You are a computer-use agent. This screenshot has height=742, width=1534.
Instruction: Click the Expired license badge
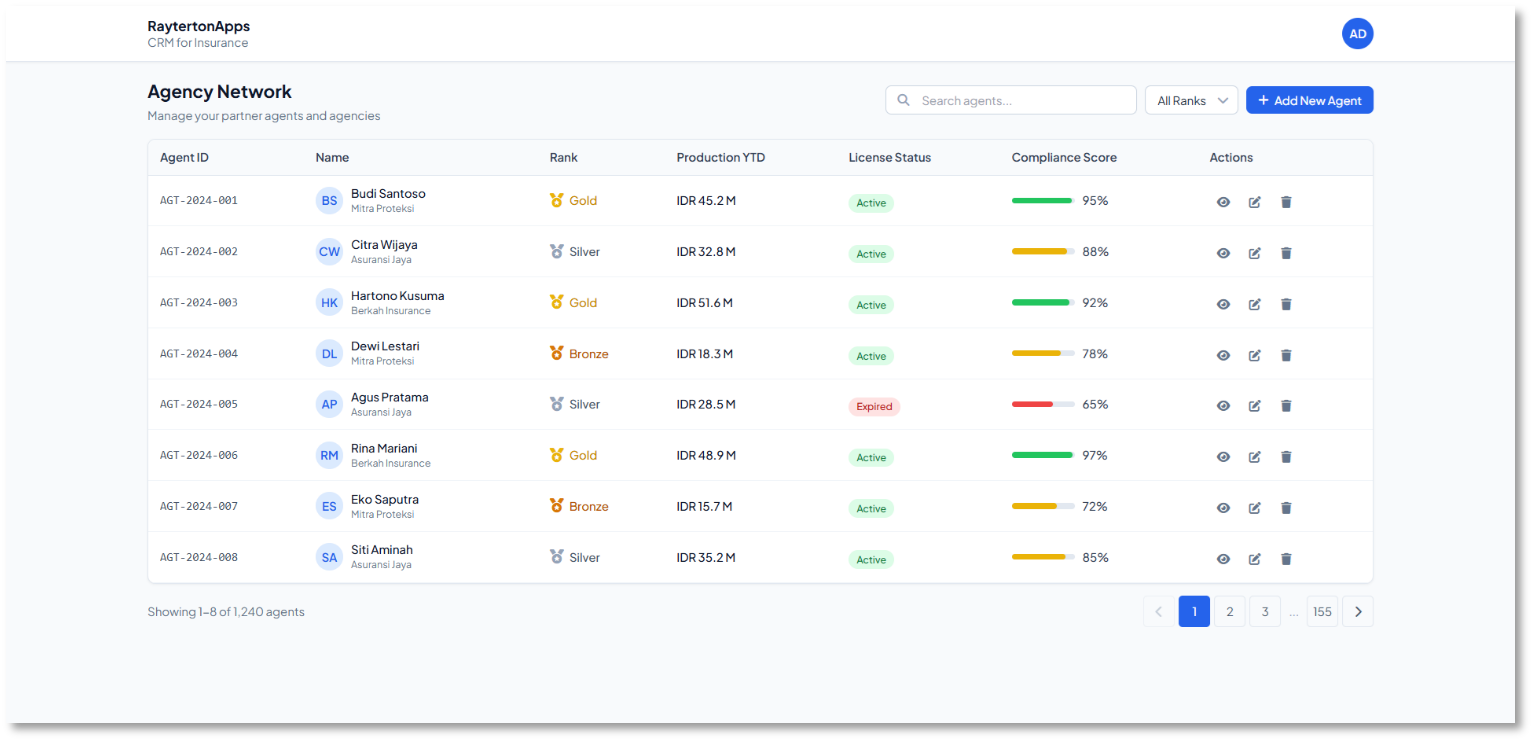(x=874, y=407)
